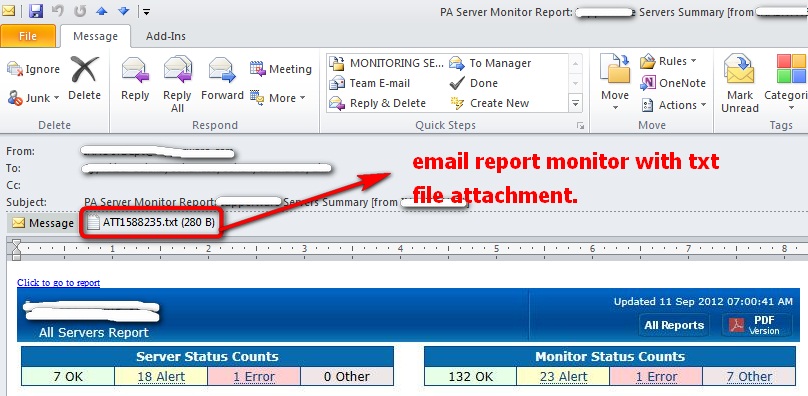Click the Outlook envelope icon in title bar

pos(9,10)
